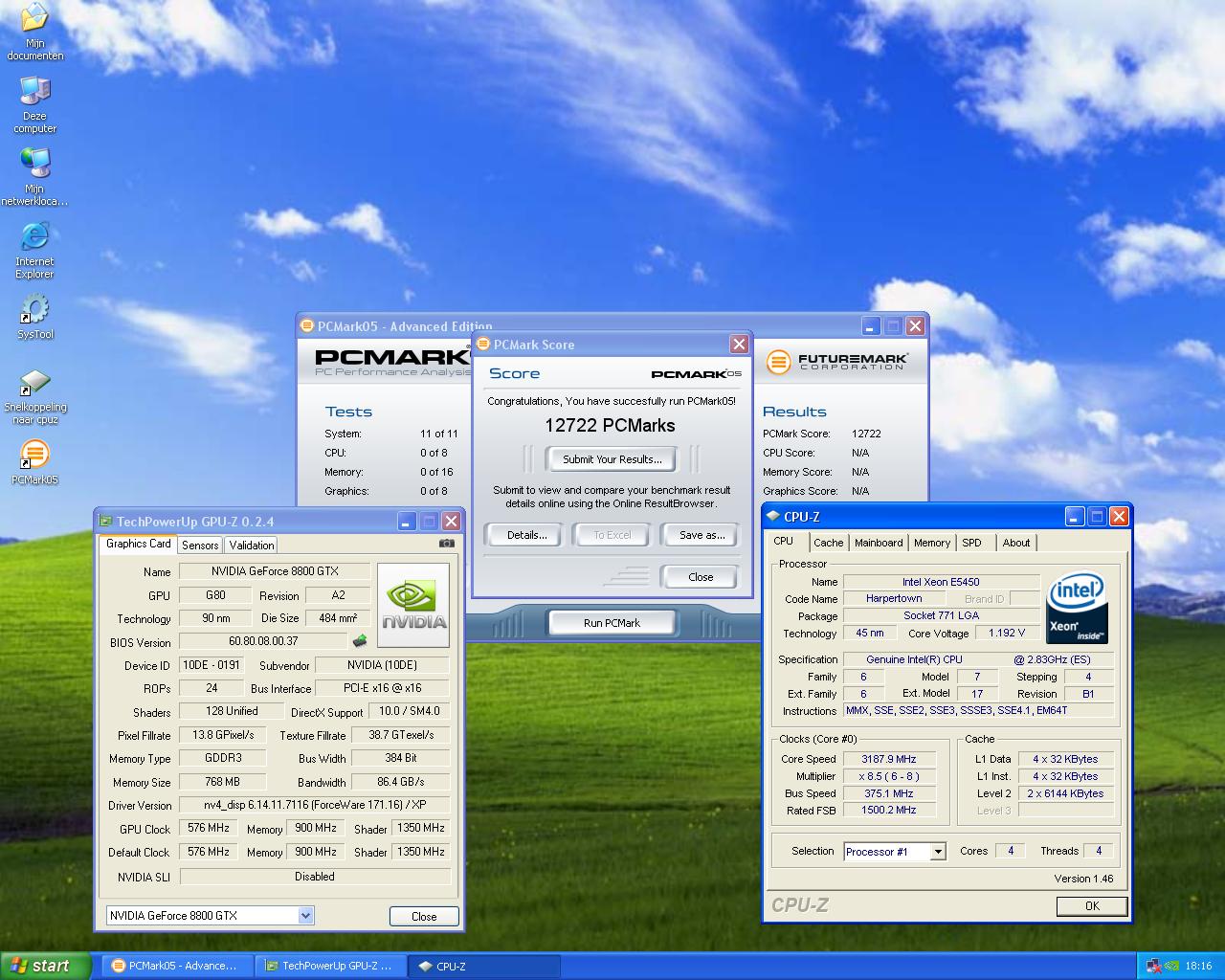Switch to GPU-Z Sensors tab
The width and height of the screenshot is (1225, 980).
point(200,545)
